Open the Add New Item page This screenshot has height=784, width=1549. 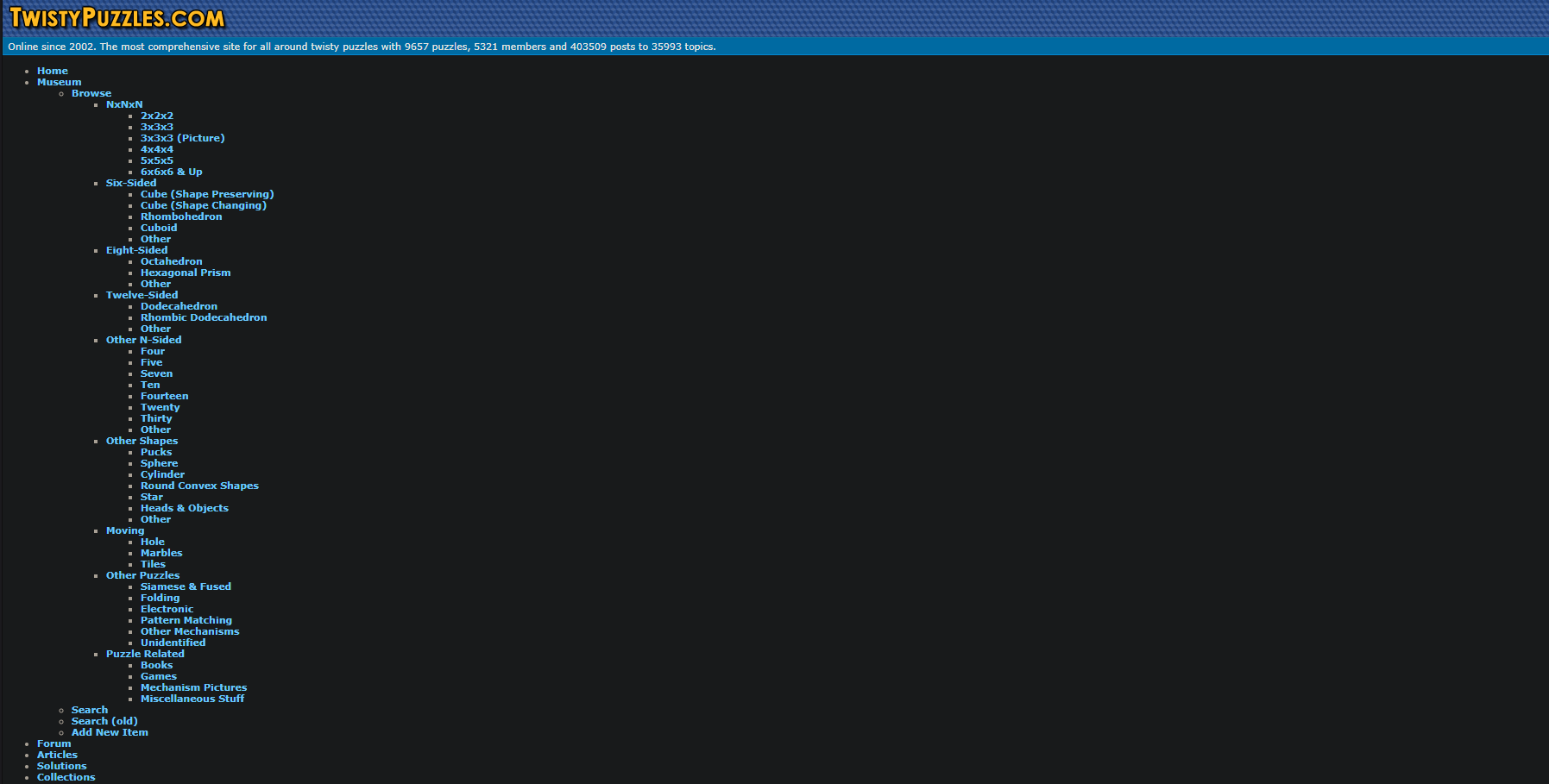pos(110,731)
